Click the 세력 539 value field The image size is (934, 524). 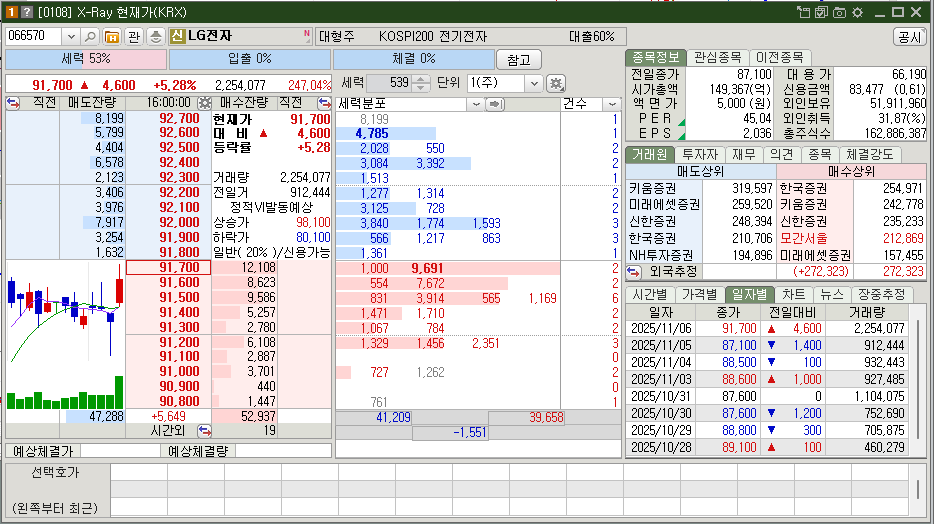point(390,83)
